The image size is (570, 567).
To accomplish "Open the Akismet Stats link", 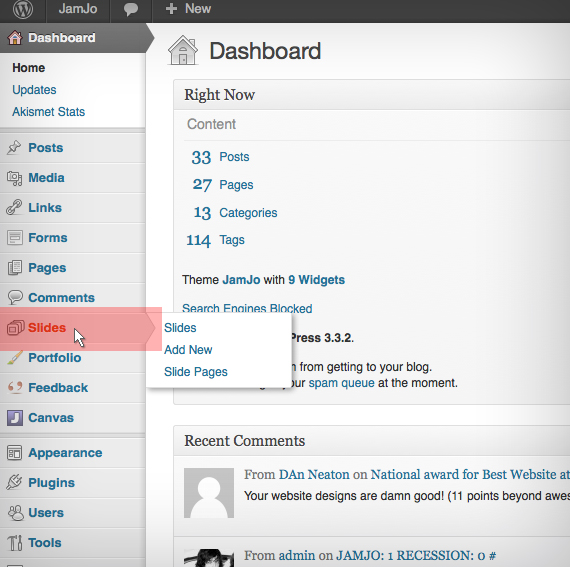I will coord(48,112).
